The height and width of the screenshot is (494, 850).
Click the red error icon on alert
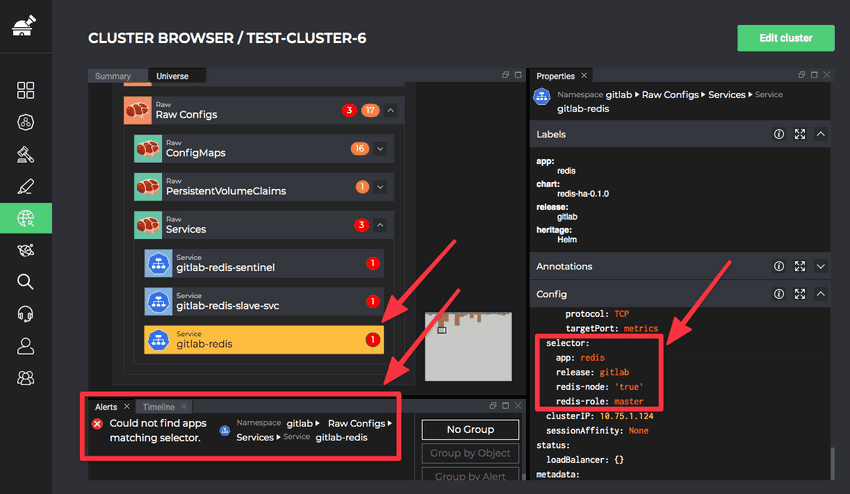point(97,424)
